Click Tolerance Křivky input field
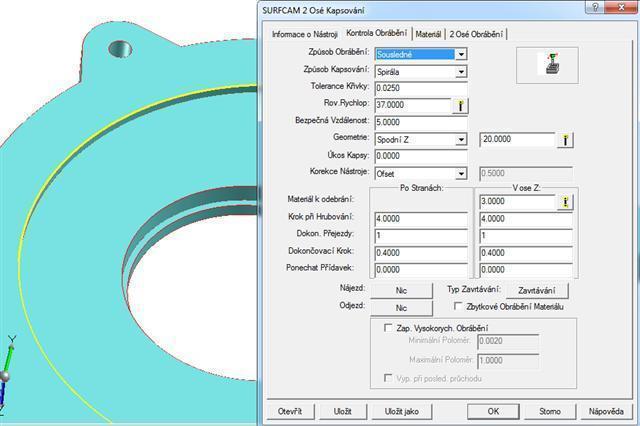The height and width of the screenshot is (426, 640). (421, 88)
